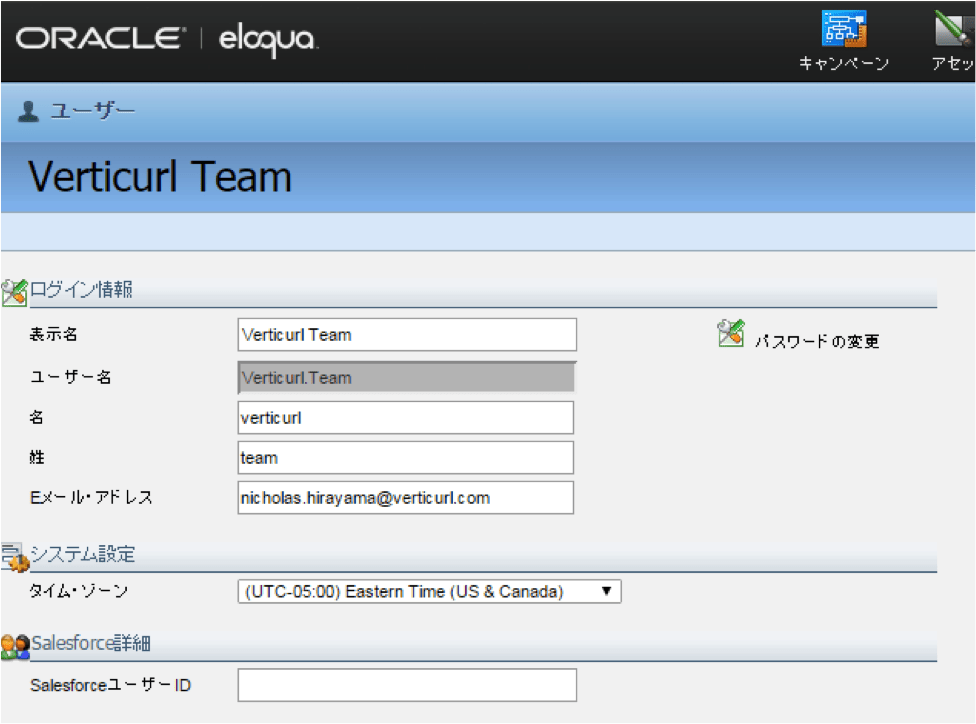The image size is (976, 724).
Task: Click the システム設定 section icon
Action: tap(13, 555)
